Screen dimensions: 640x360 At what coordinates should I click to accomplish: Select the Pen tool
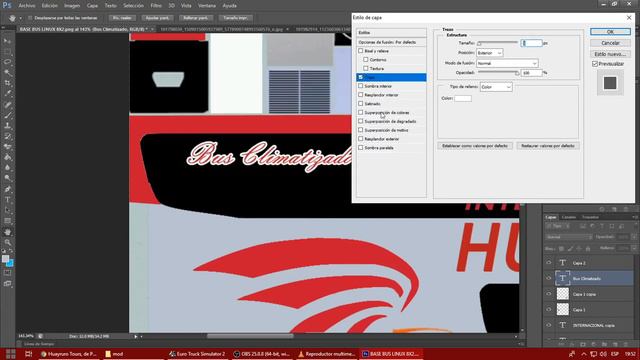[x=7, y=189]
